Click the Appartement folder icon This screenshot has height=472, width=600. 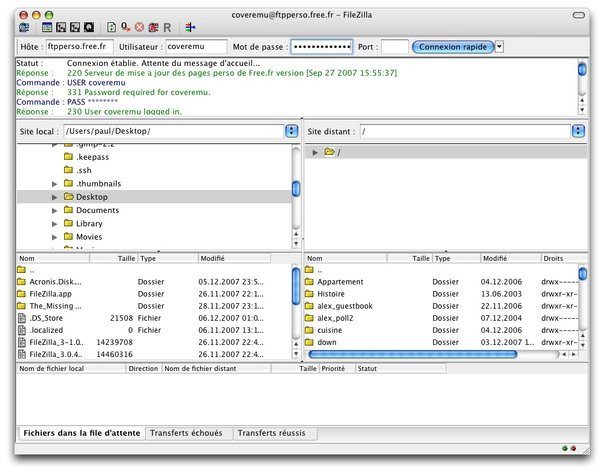[309, 282]
